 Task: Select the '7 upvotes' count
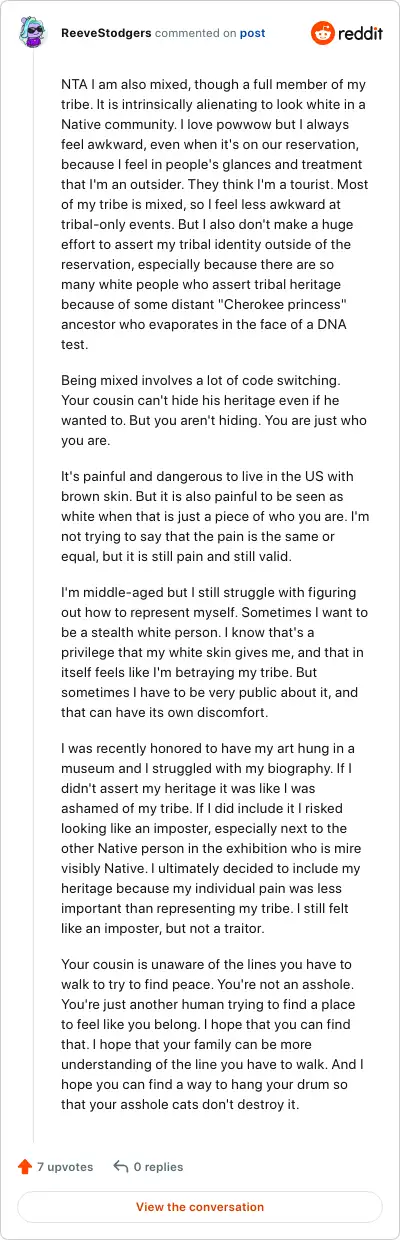tap(65, 1166)
